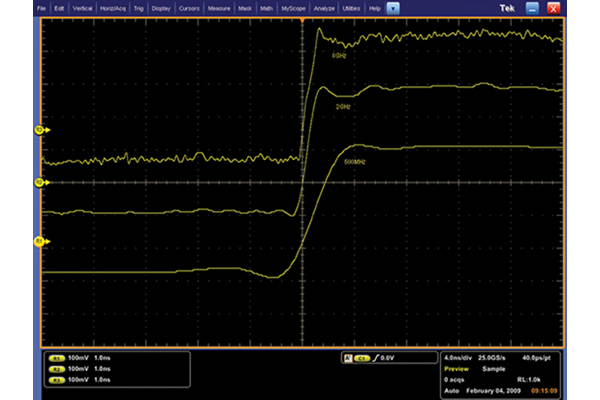Viewport: 600px width, 400px height.
Task: Click the C1 trigger source badge
Action: point(362,357)
